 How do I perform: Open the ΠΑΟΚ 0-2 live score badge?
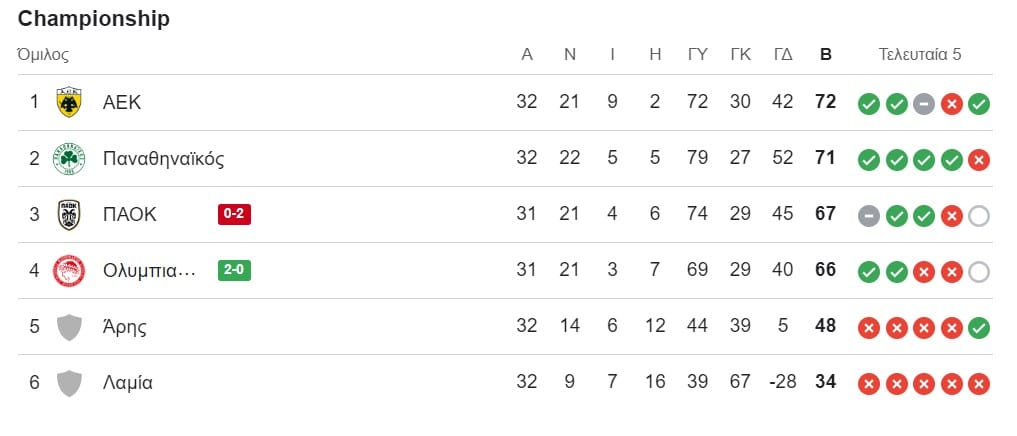(234, 214)
